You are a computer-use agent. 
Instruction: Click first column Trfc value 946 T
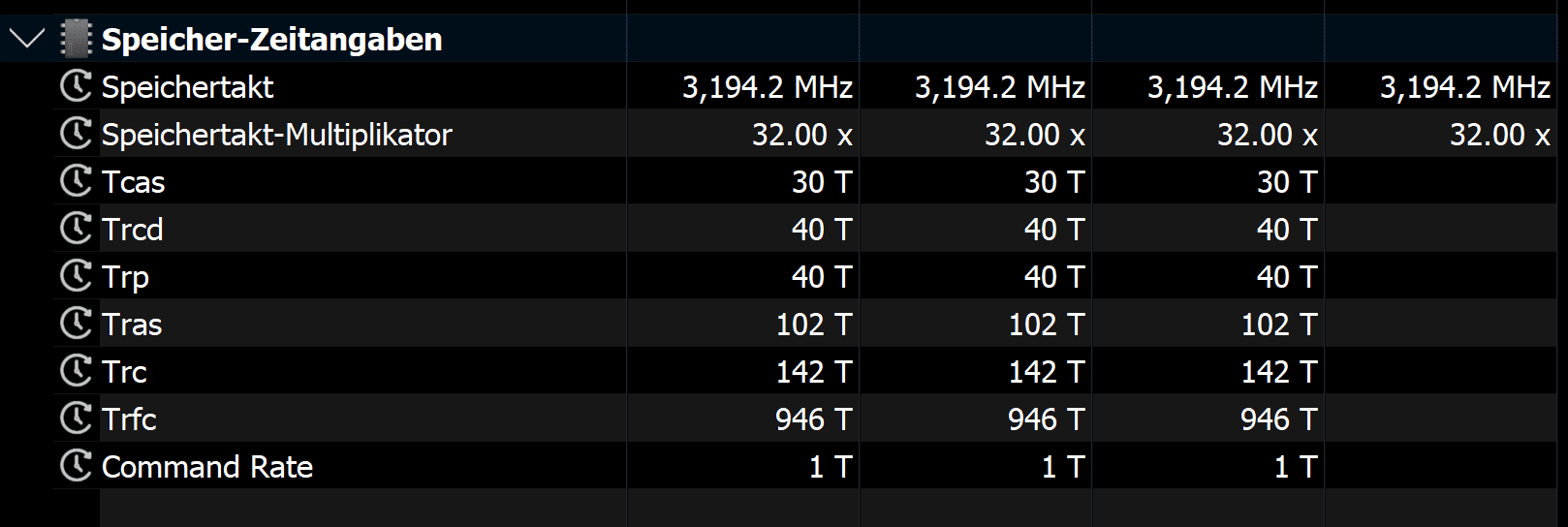[x=814, y=419]
